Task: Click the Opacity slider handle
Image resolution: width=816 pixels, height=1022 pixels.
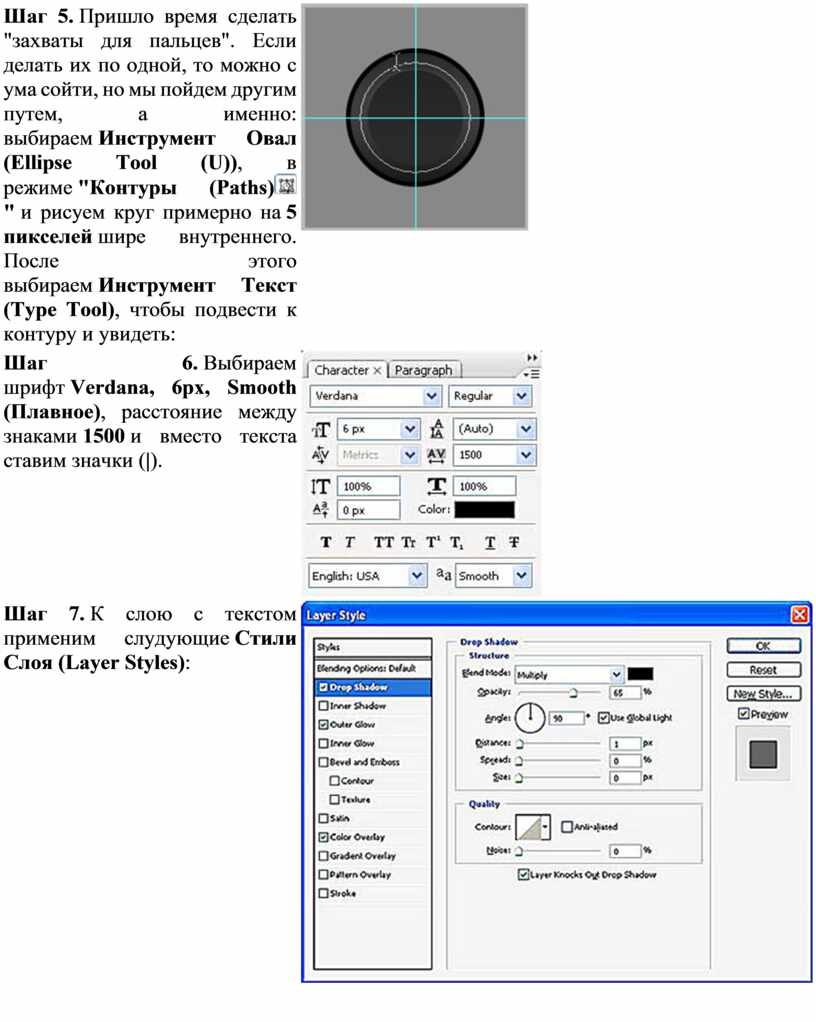Action: point(573,693)
